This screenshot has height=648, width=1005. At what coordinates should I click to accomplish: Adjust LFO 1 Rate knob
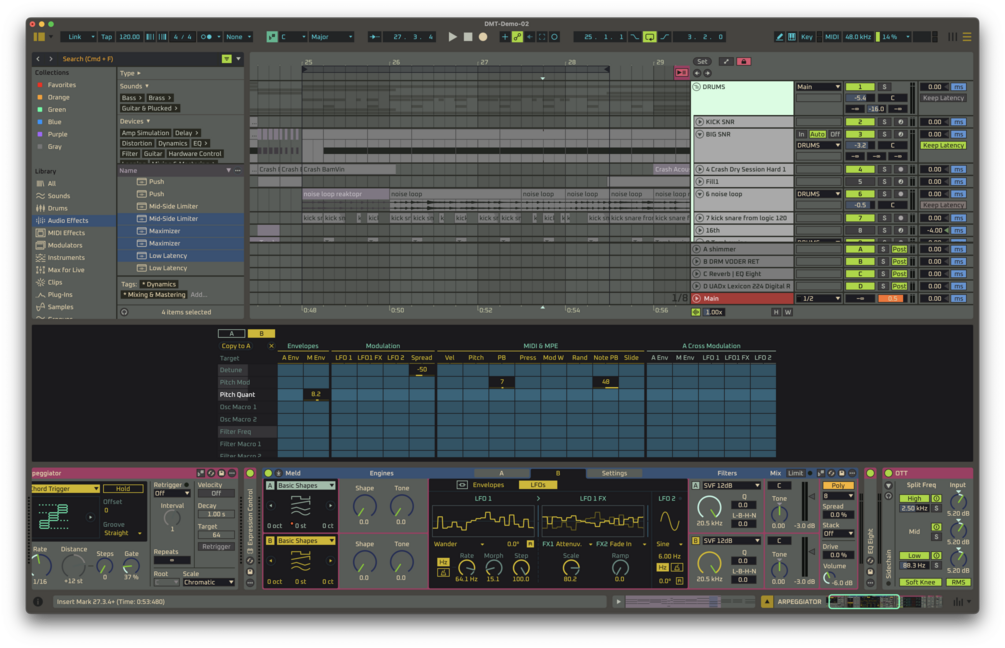click(466, 568)
